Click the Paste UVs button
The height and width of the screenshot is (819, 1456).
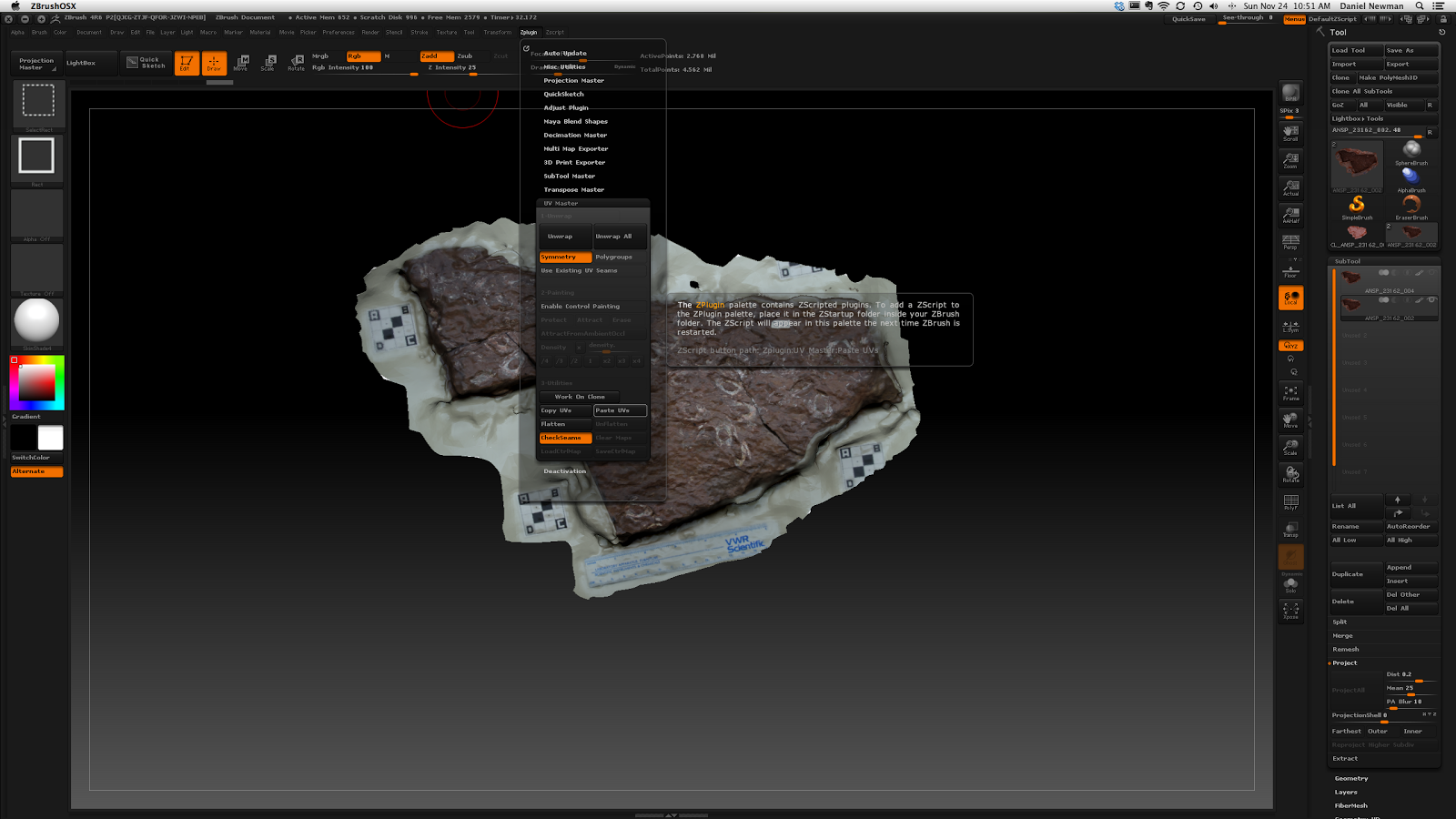(x=620, y=411)
